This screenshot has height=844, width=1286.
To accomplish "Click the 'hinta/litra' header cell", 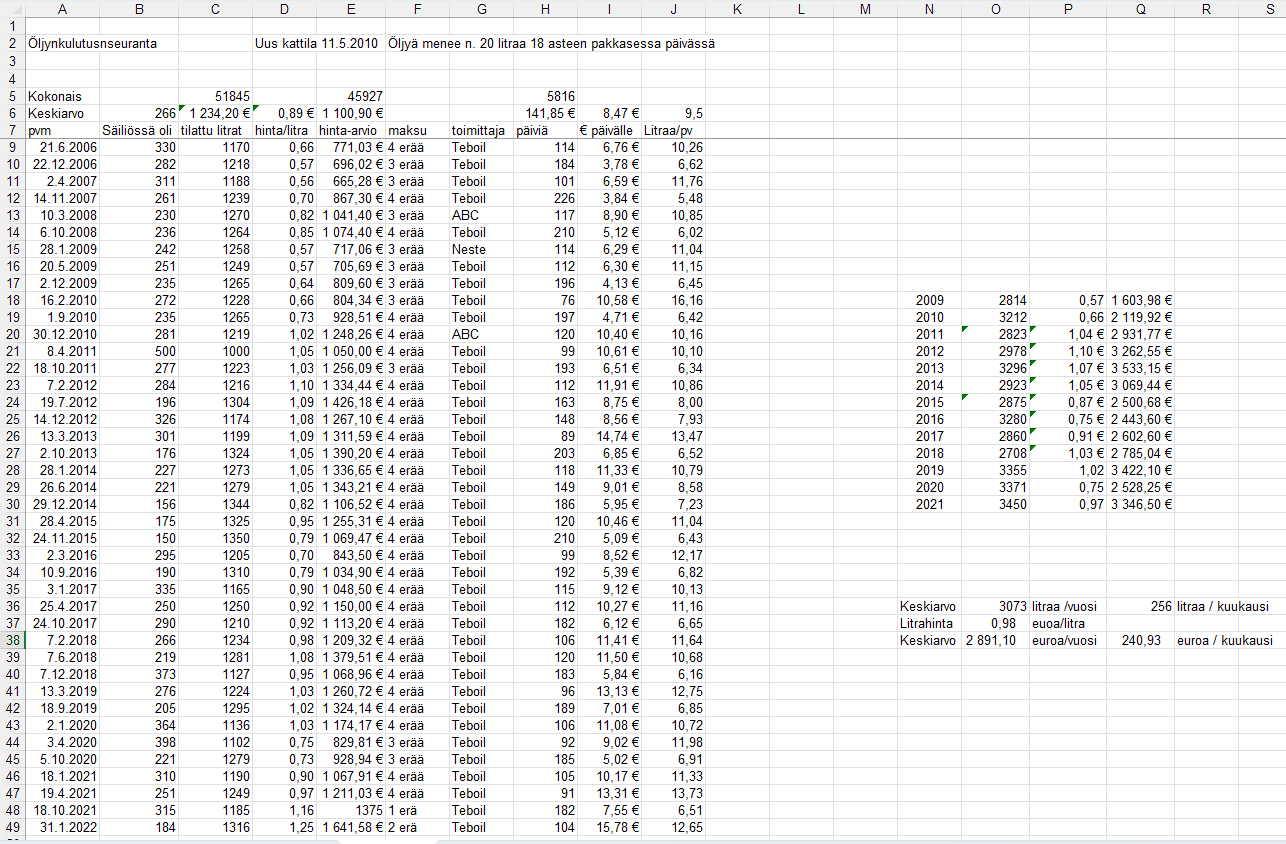I will click(x=284, y=130).
